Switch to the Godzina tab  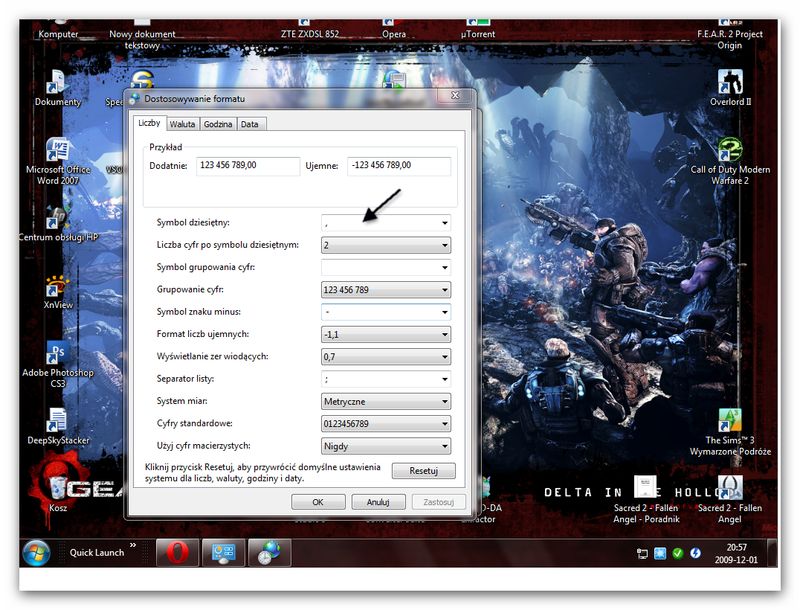218,124
